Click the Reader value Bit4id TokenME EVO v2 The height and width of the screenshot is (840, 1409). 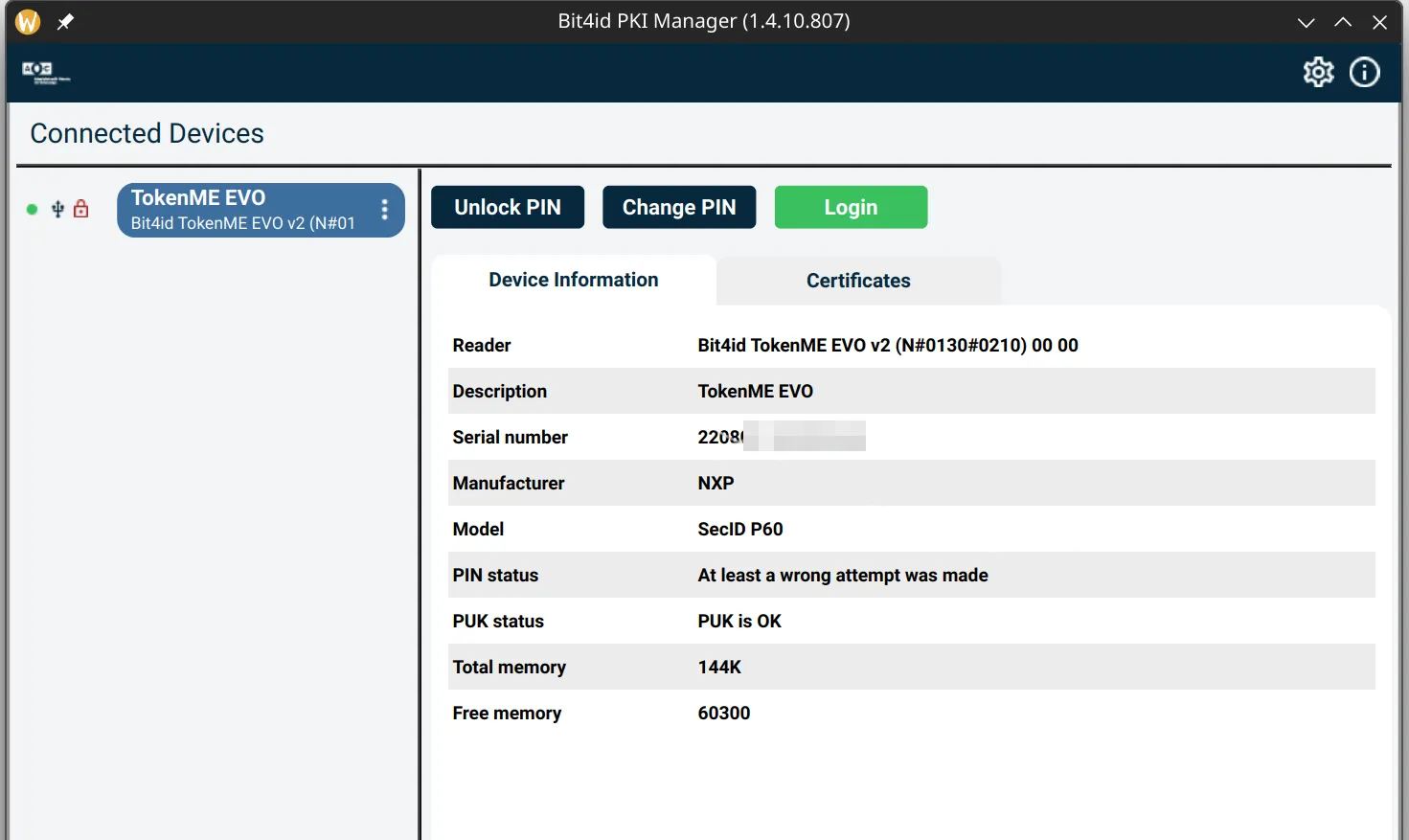click(x=888, y=345)
